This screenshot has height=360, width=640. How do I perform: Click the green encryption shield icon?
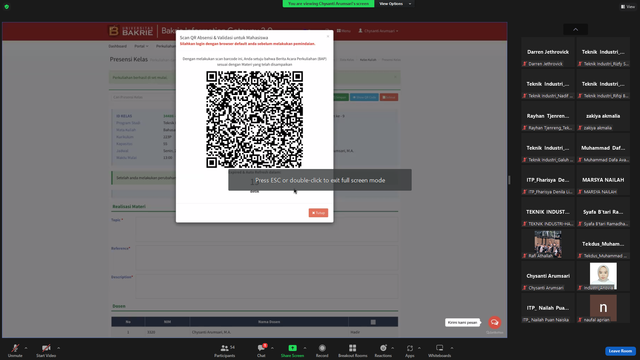tap(7, 7)
